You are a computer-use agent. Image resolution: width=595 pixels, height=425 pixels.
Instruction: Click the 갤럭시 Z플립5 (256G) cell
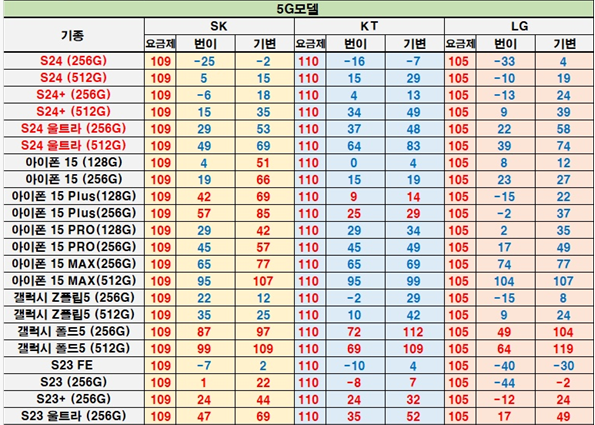pyautogui.click(x=74, y=298)
